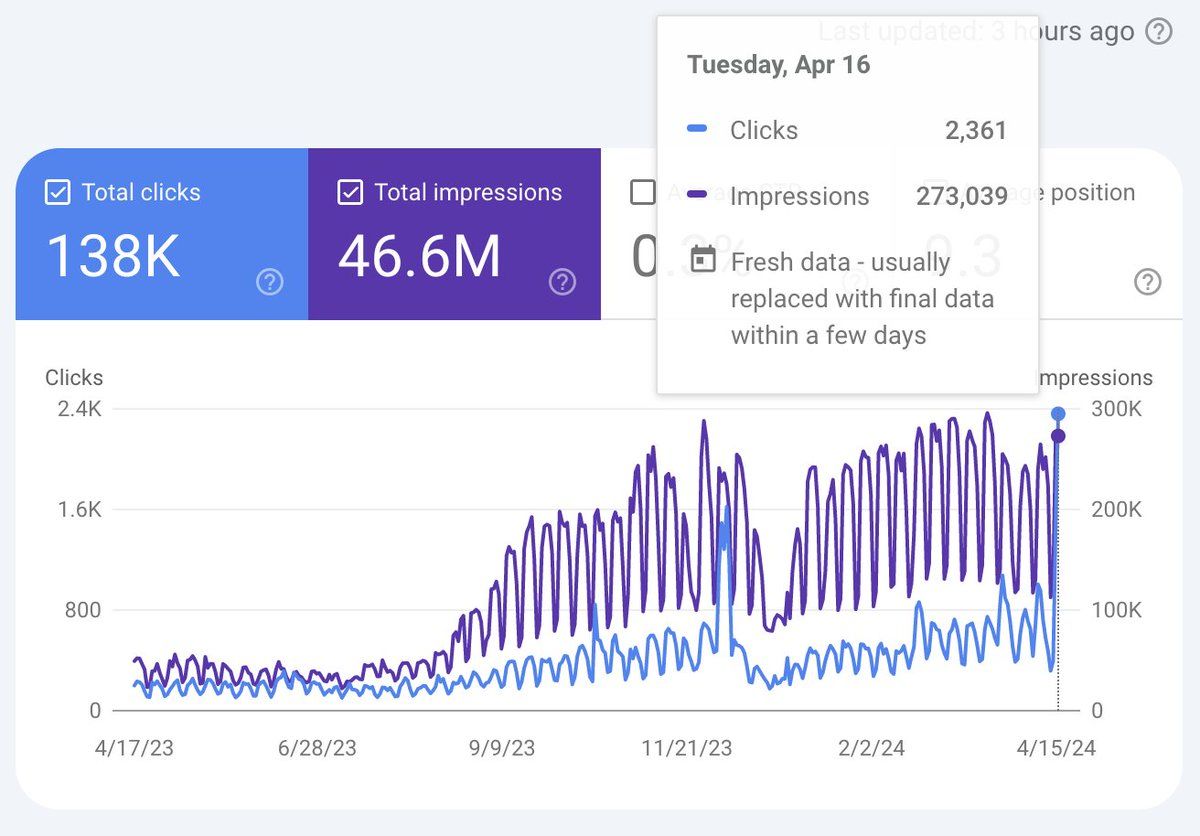
Task: Click the 46.6M total impressions value
Action: coord(419,257)
